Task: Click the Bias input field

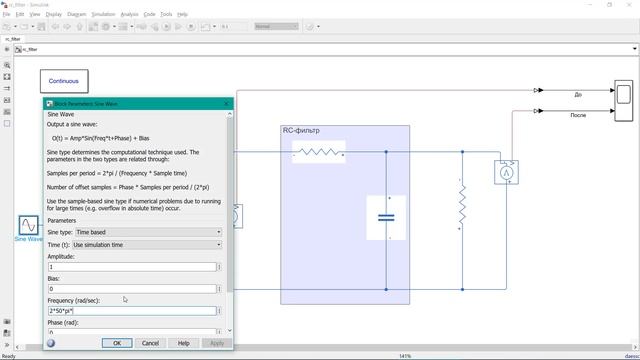Action: [132, 289]
